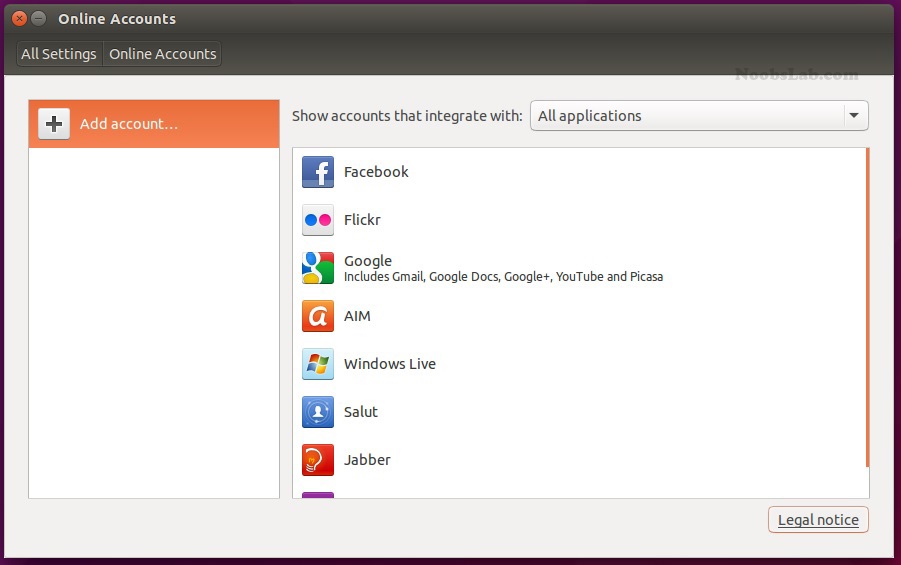Choose the Google account label
The image size is (901, 565).
click(x=368, y=261)
